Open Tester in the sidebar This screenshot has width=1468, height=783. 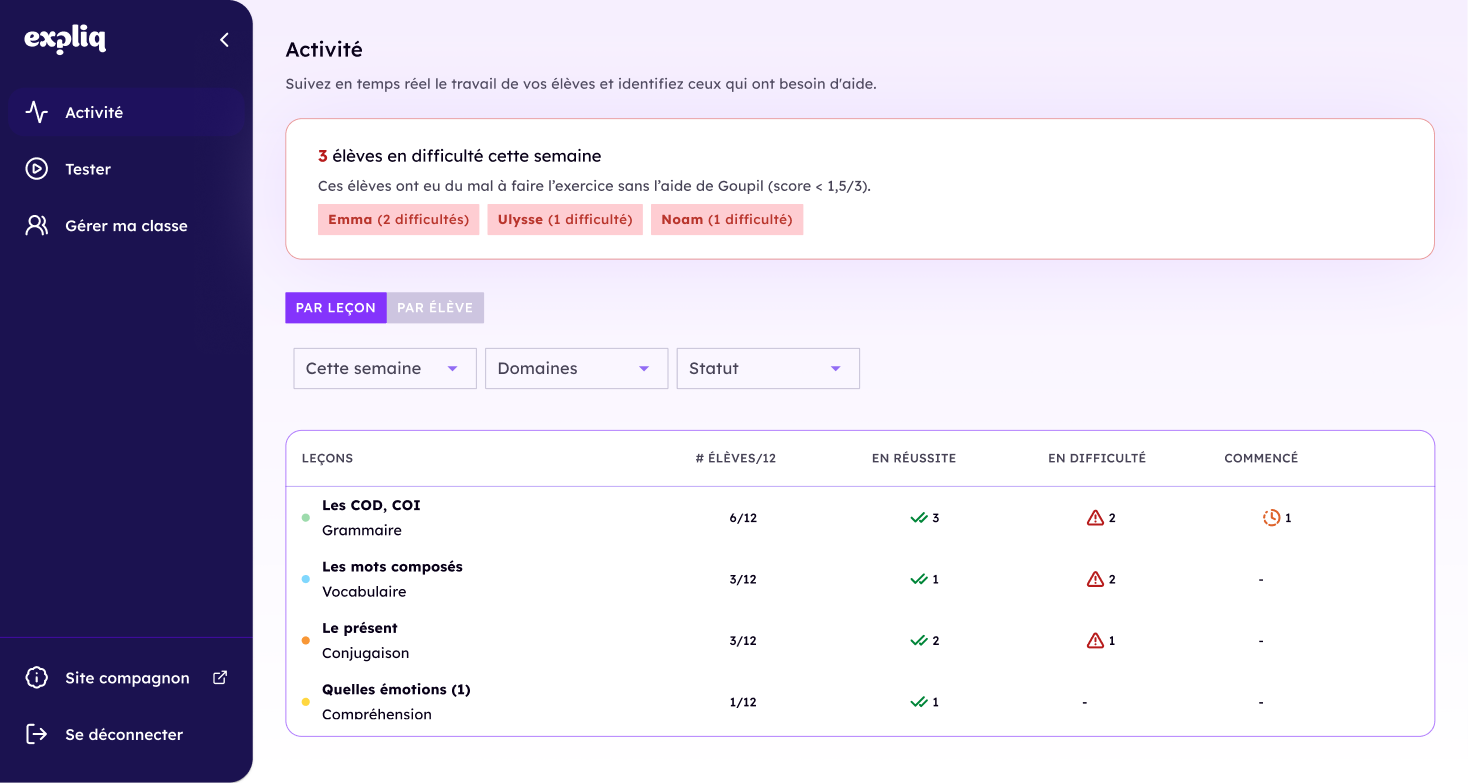(126, 169)
